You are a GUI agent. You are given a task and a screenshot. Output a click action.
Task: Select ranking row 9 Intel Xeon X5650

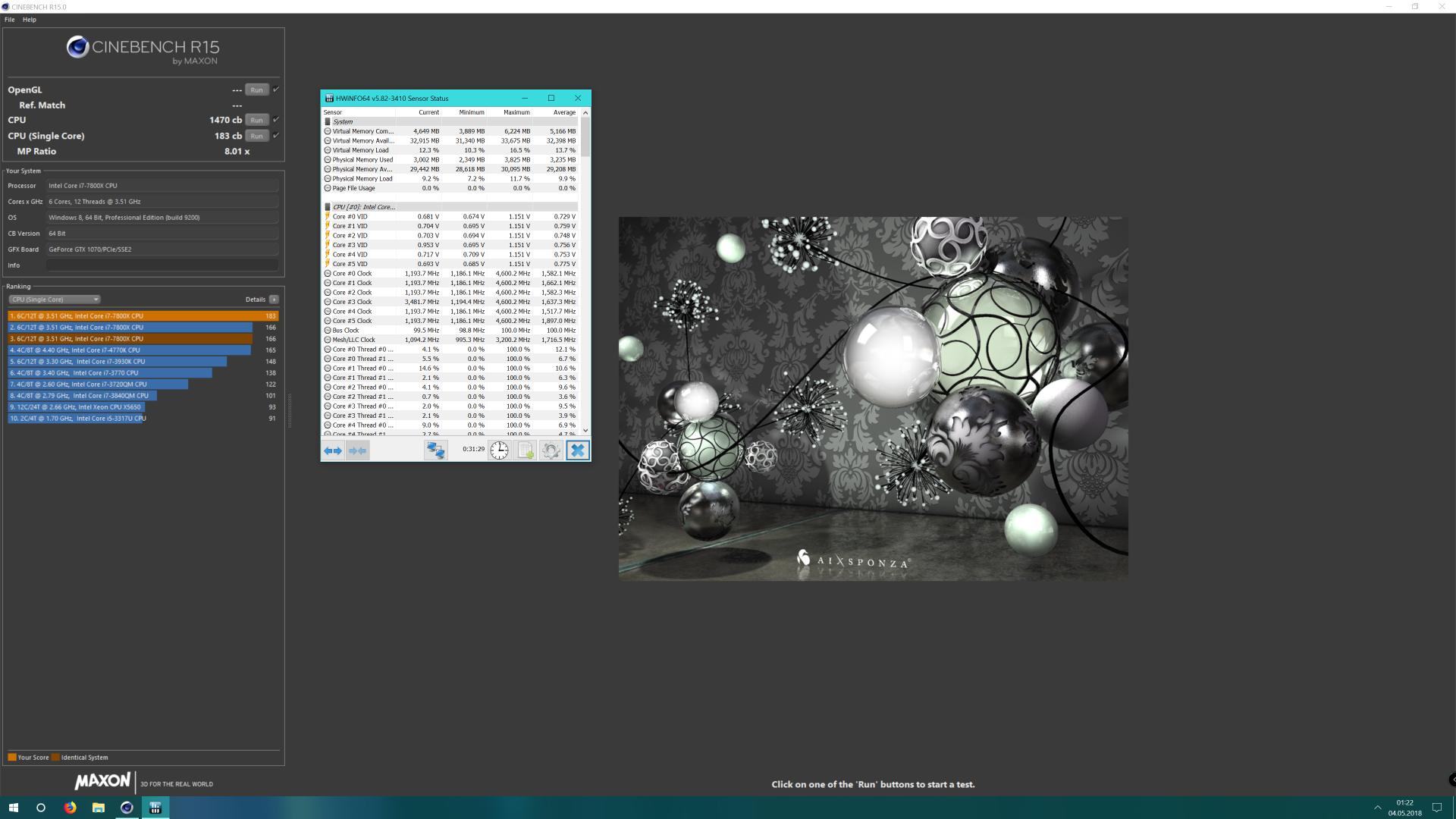[143, 407]
